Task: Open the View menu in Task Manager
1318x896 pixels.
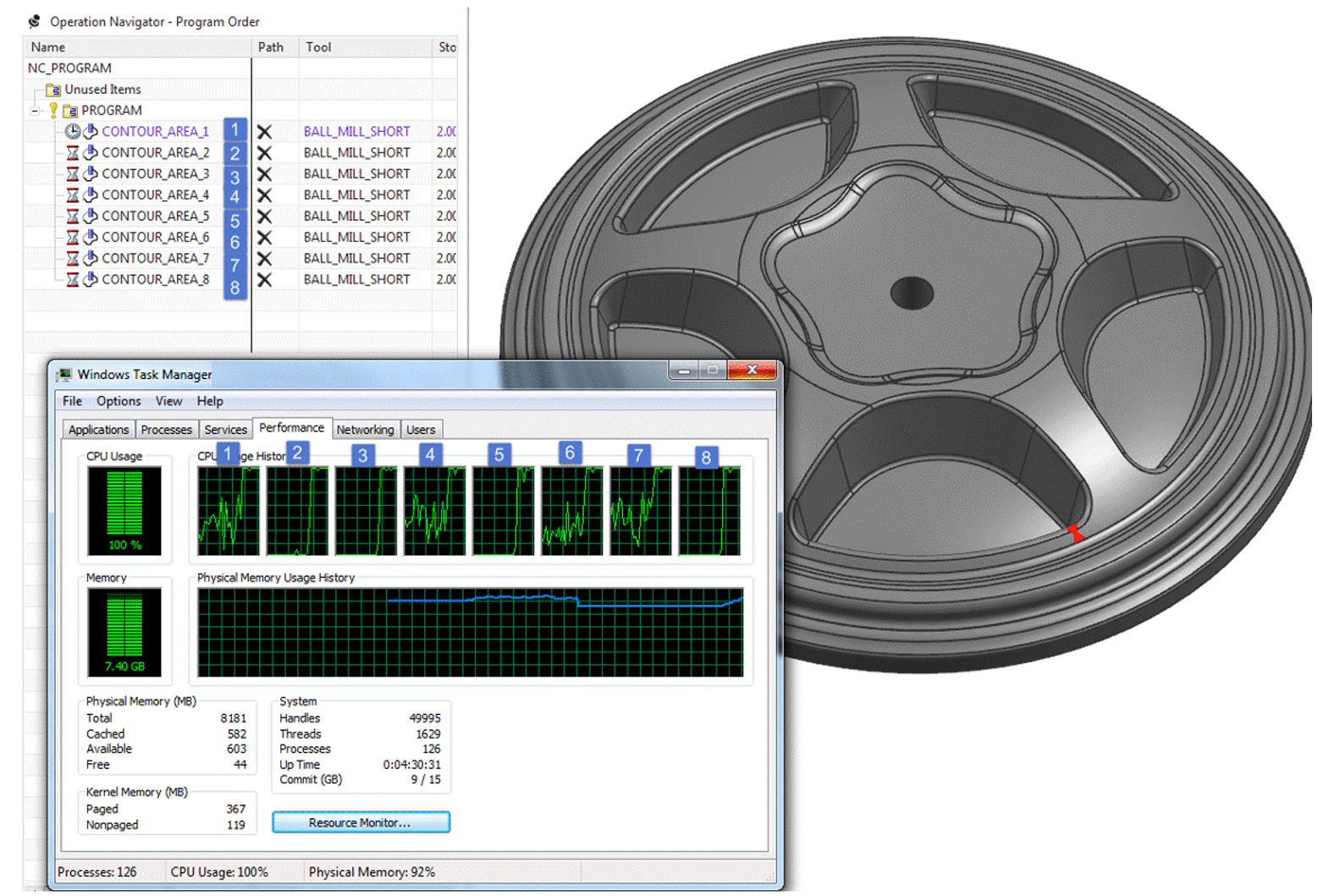Action: [168, 401]
